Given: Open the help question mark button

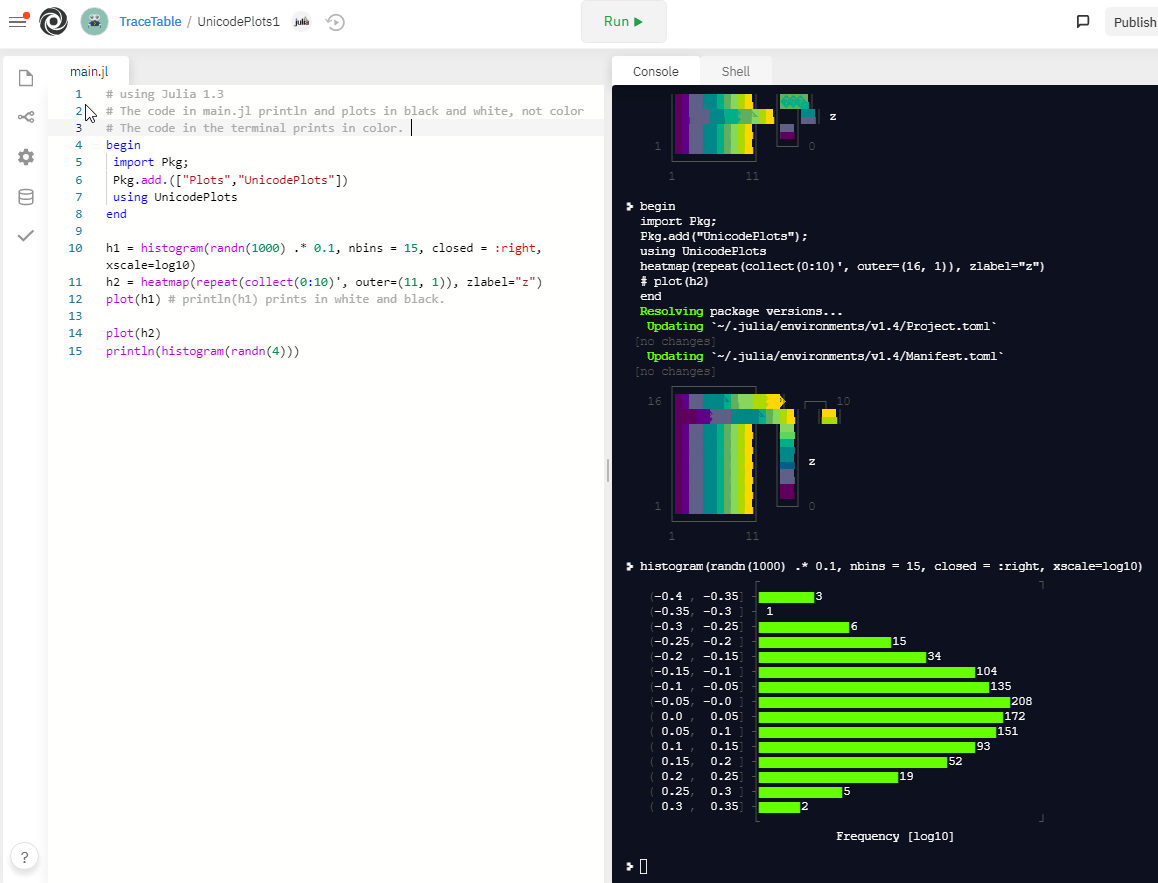Looking at the screenshot, I should 24,856.
